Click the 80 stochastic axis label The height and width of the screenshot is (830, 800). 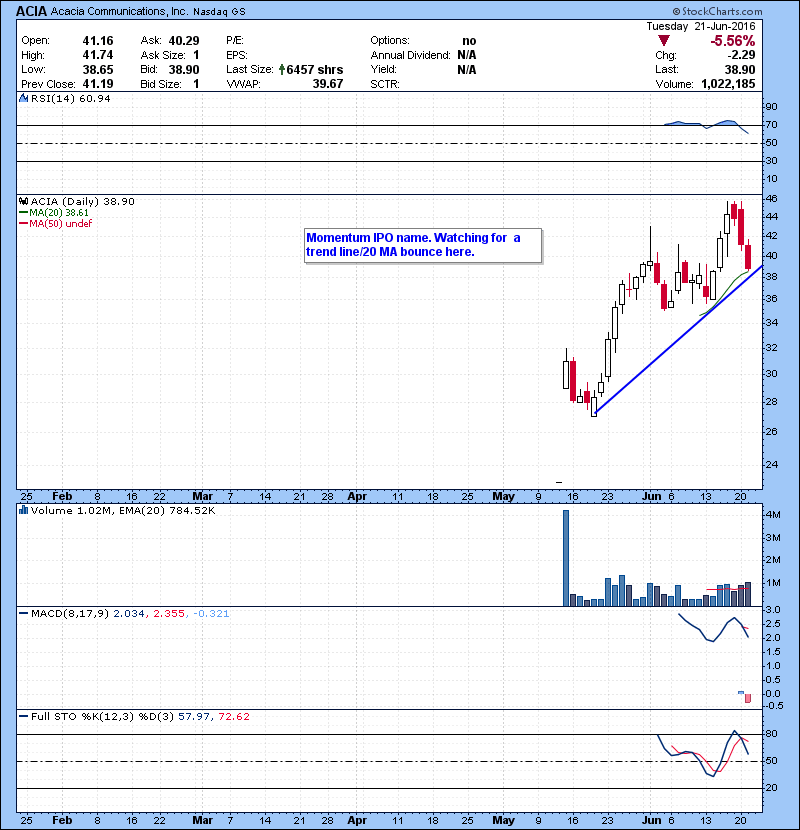click(x=771, y=734)
